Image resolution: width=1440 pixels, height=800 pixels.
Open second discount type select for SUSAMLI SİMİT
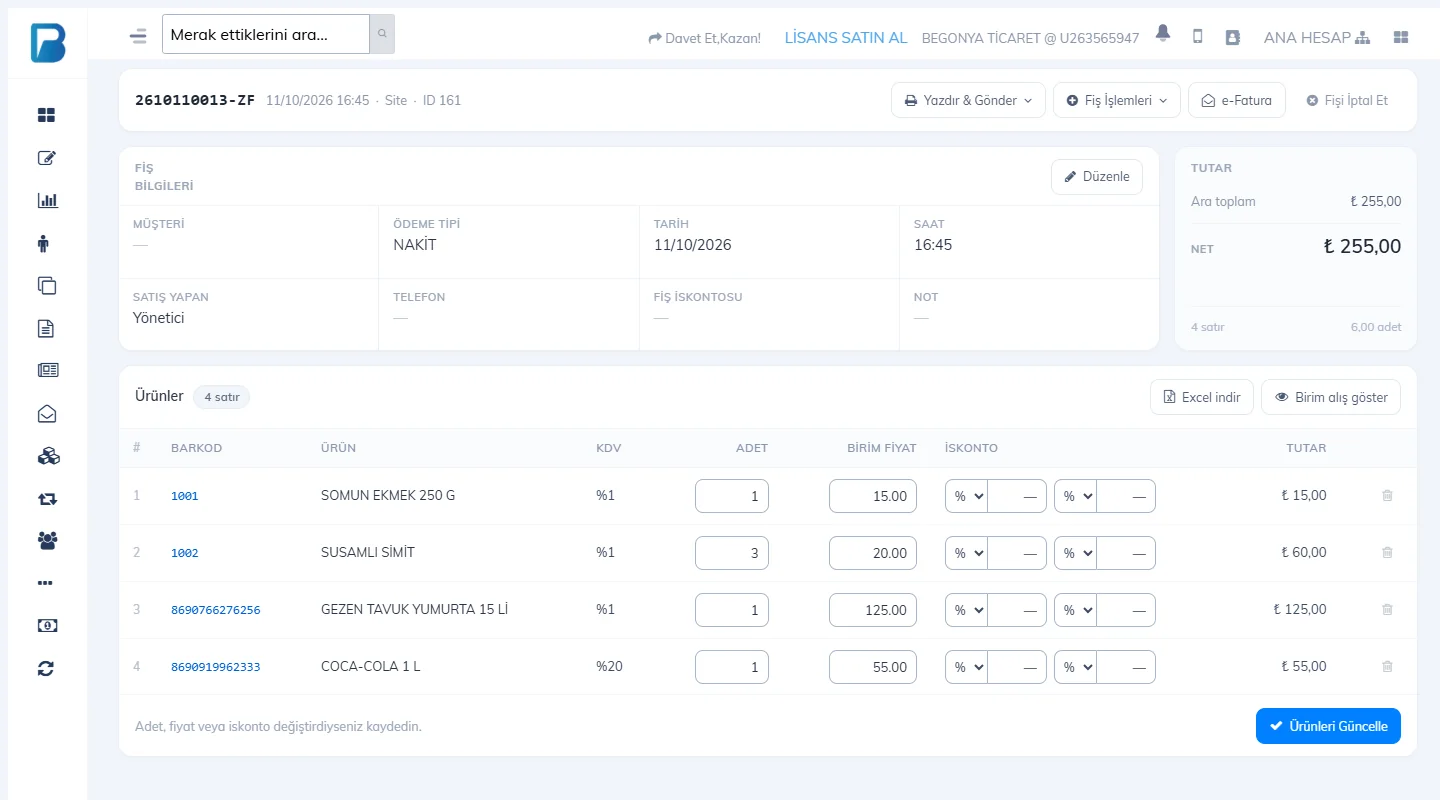click(x=1076, y=553)
